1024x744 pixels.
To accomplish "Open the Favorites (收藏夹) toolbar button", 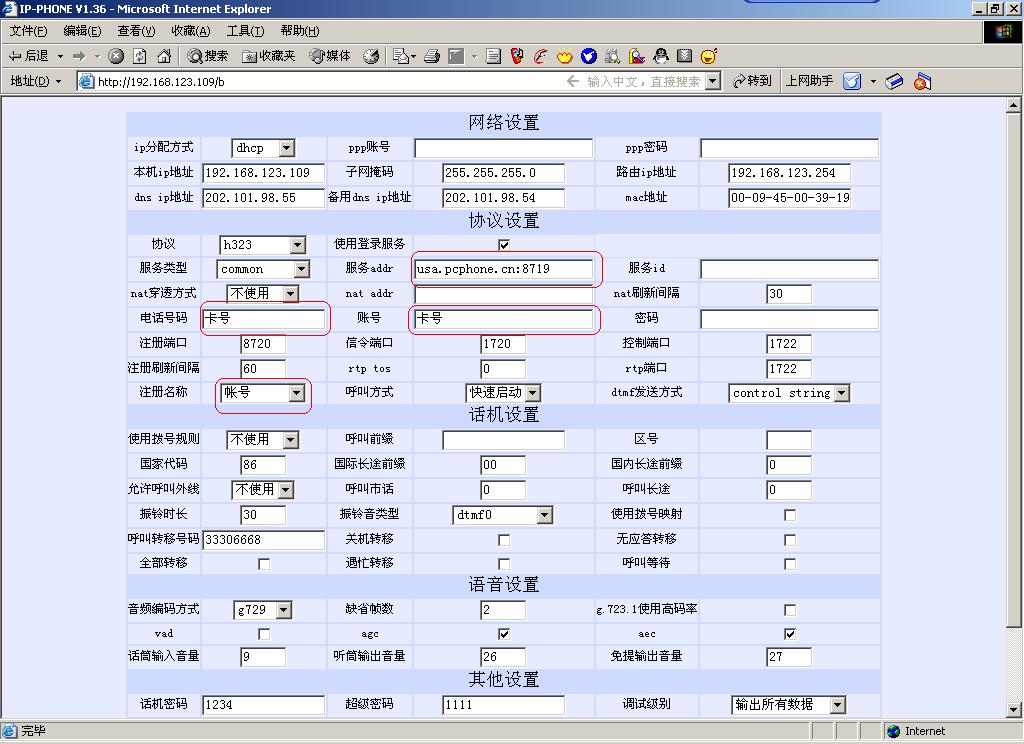I will pos(268,56).
